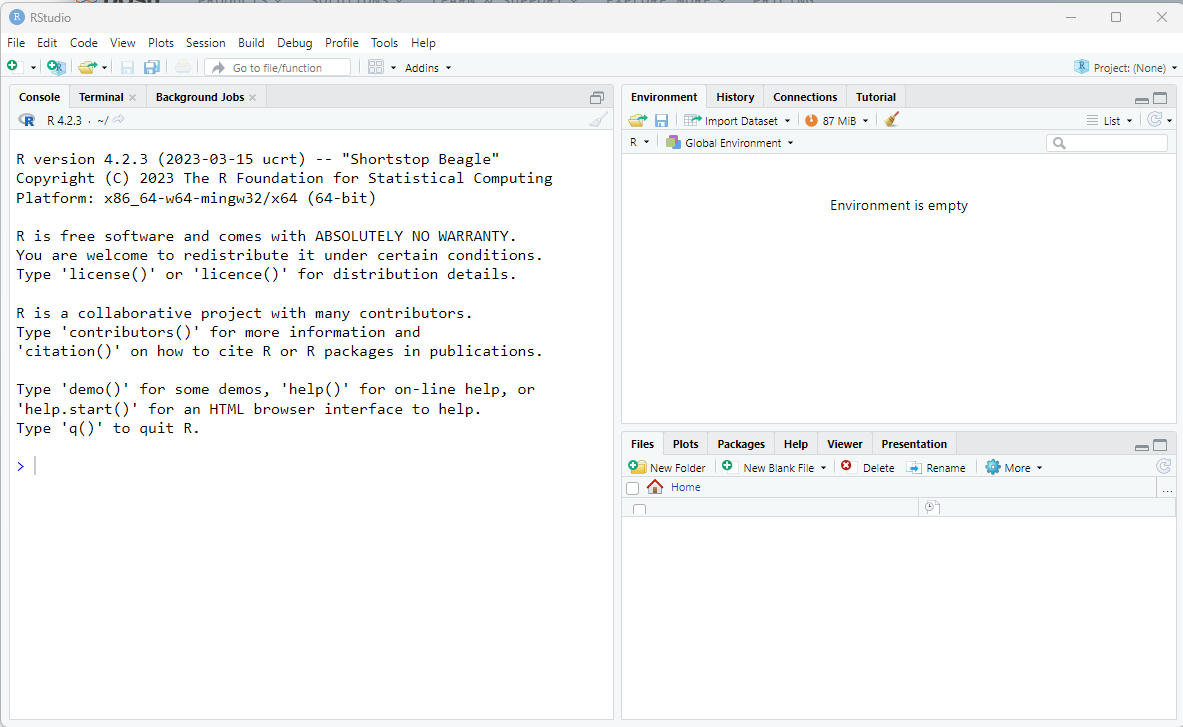
Task: Open the R language dropdown
Action: (x=639, y=143)
